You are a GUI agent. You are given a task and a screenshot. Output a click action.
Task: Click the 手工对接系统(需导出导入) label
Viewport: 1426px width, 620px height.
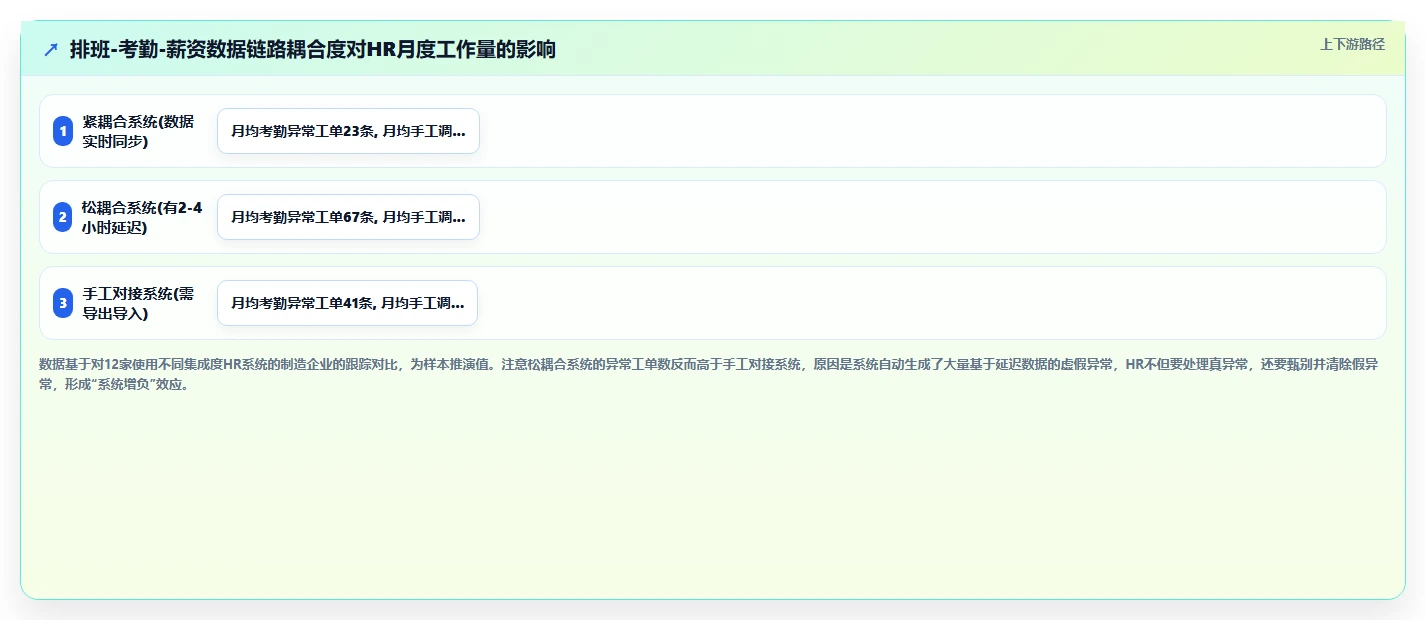[x=139, y=303]
